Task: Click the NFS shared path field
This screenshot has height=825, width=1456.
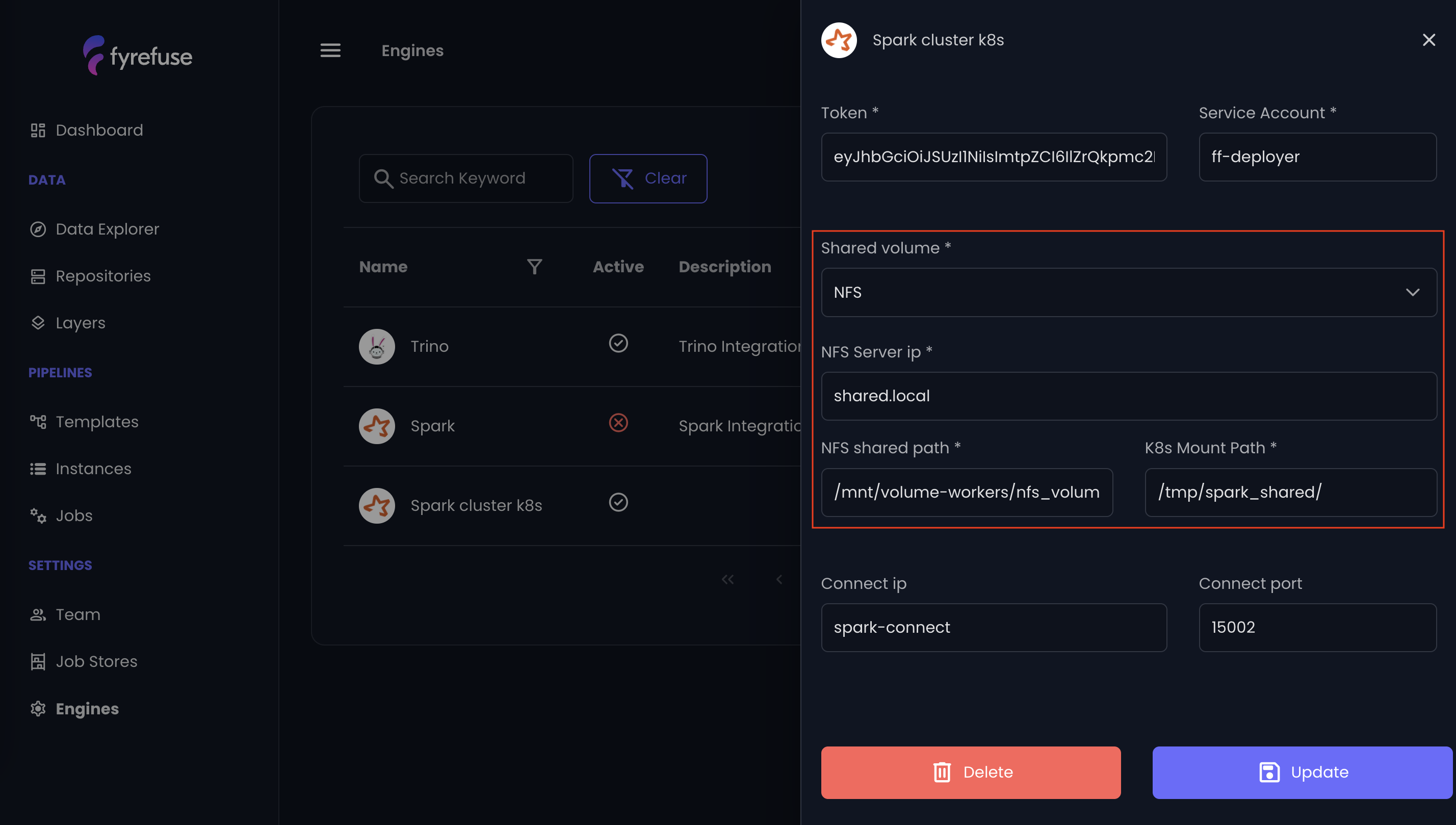Action: [x=967, y=493]
